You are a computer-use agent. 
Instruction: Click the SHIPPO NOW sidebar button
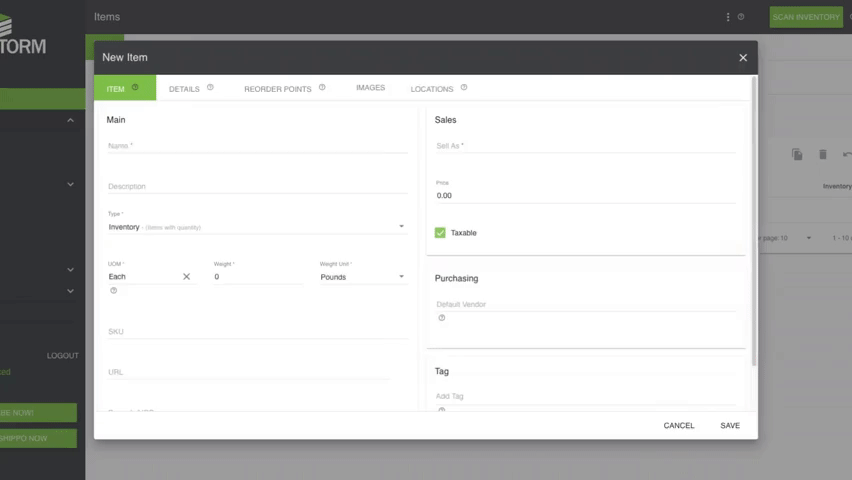[38, 438]
